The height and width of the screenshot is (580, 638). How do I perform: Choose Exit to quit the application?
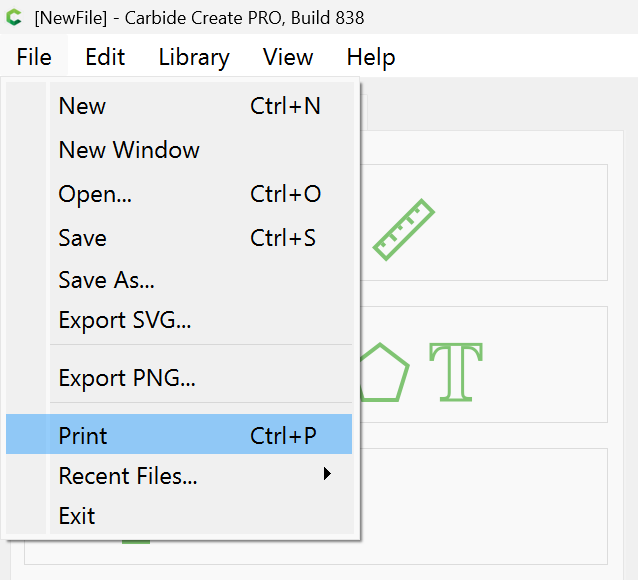pyautogui.click(x=77, y=516)
